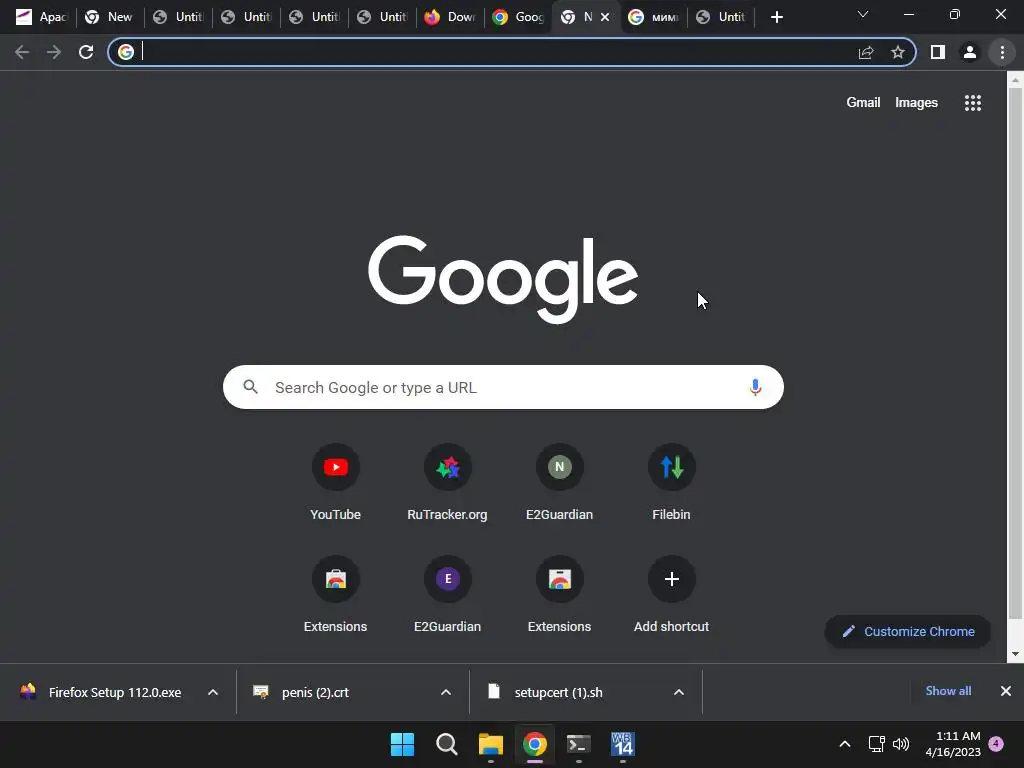The image size is (1024, 768).
Task: Expand penis (2).crt download options
Action: (446, 692)
